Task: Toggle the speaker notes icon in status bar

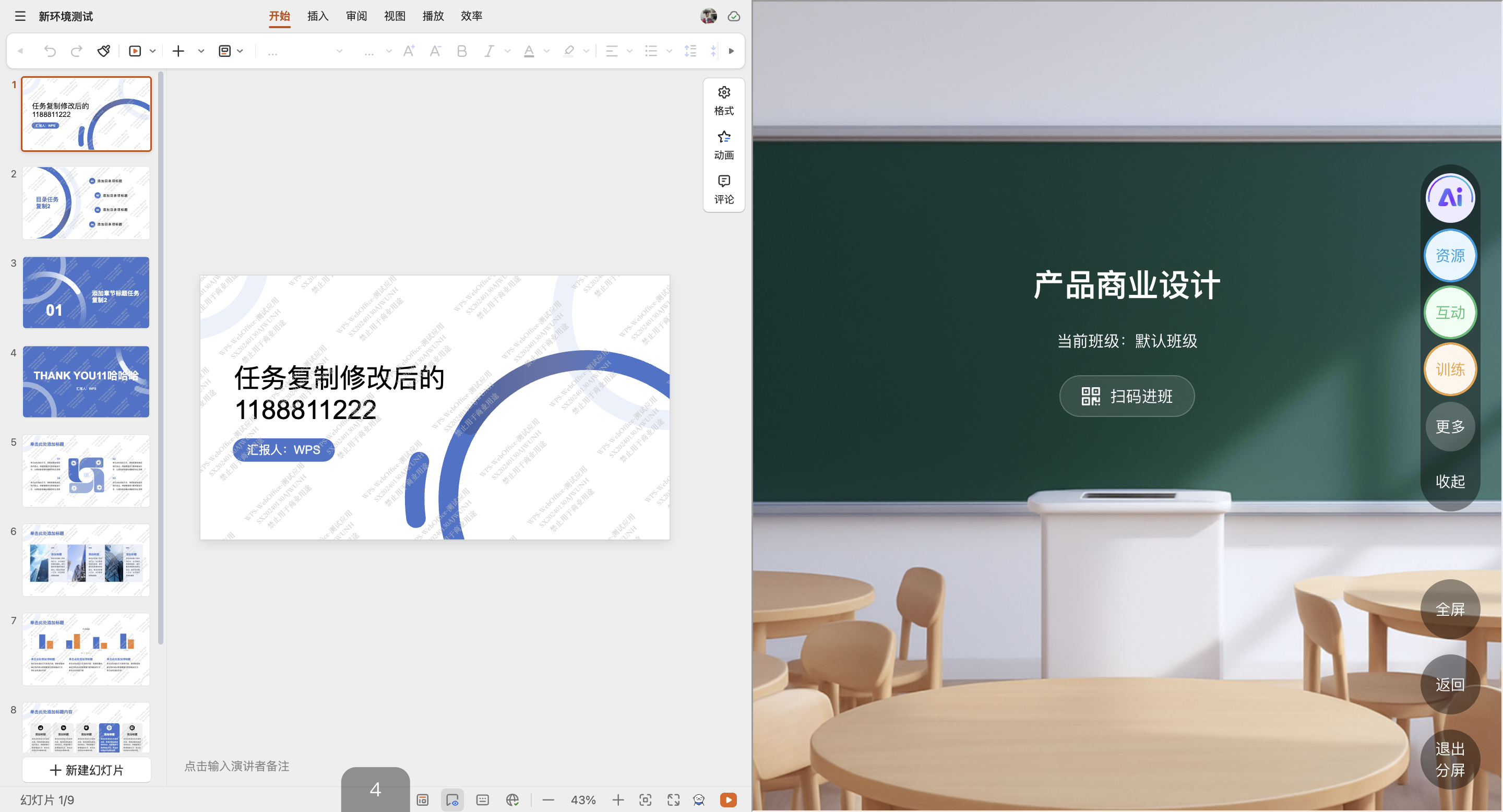Action: pyautogui.click(x=483, y=800)
